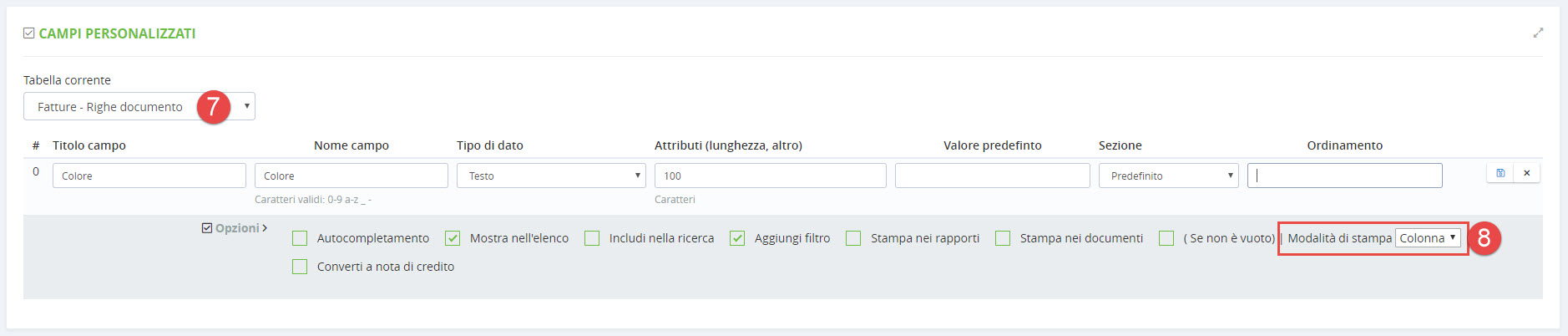
Task: Focus the Valore predefinito input field
Action: (992, 176)
